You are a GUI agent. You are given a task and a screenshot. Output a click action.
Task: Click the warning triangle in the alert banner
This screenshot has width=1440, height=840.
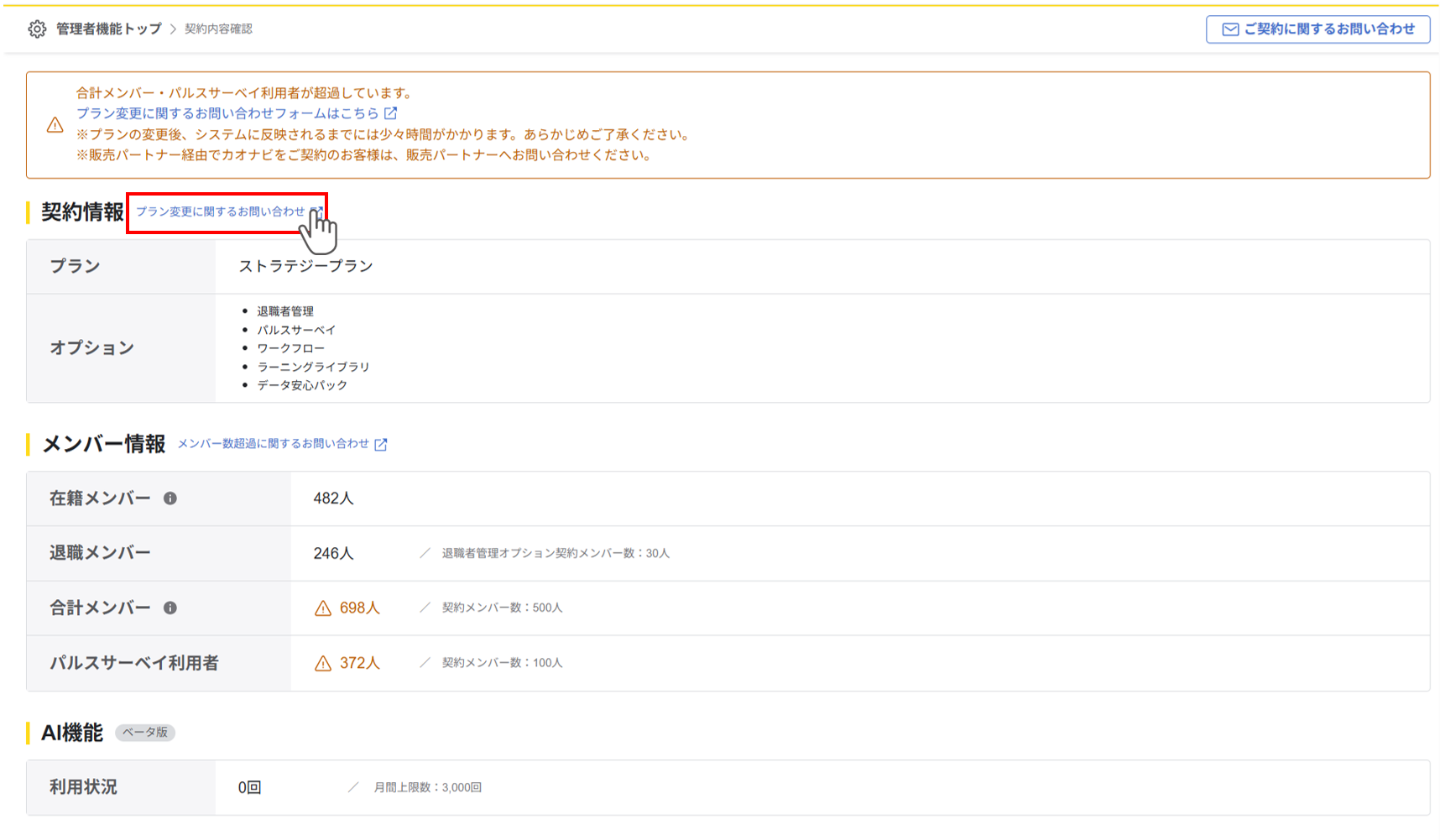click(55, 125)
